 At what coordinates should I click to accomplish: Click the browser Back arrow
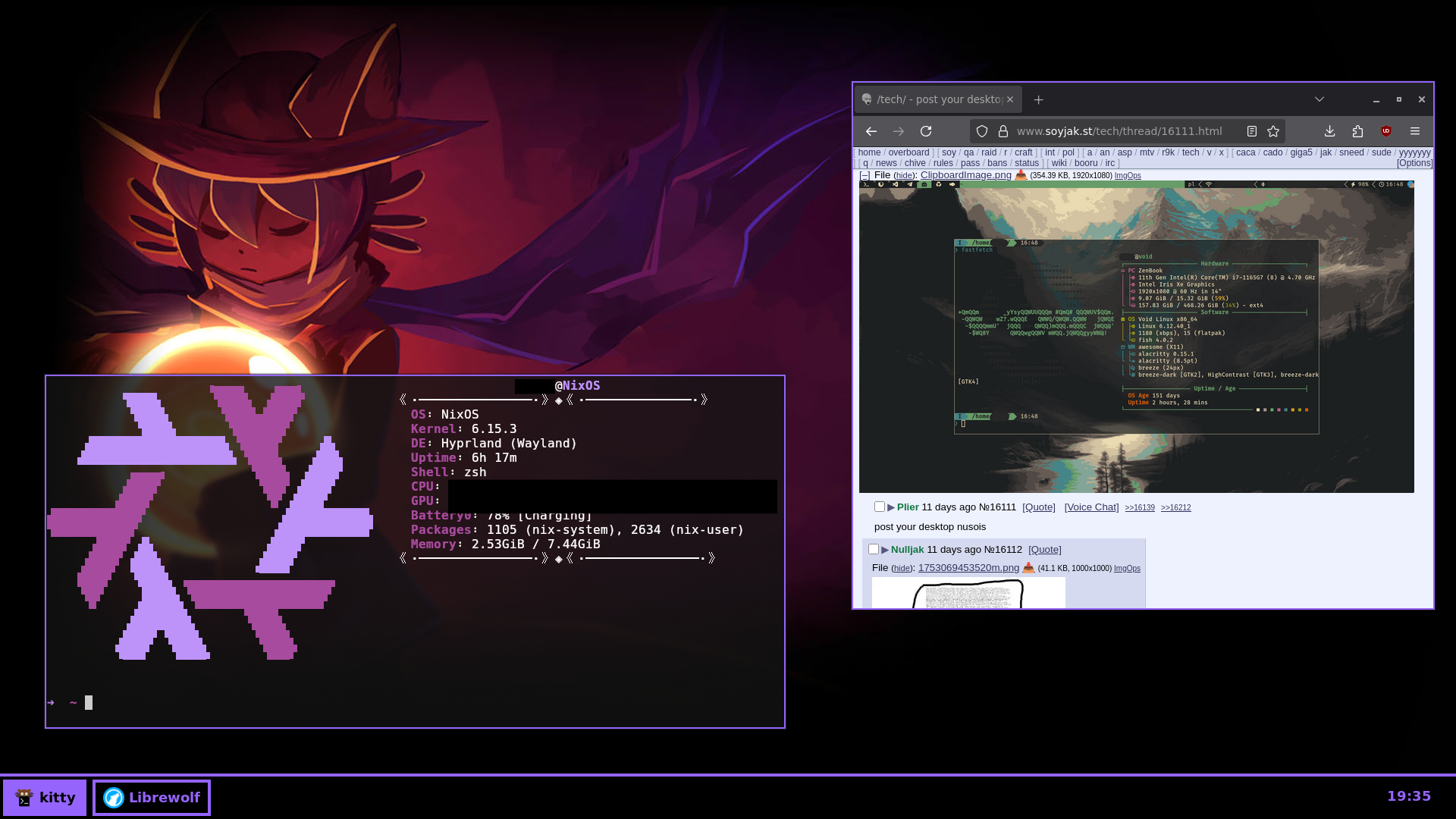(871, 131)
